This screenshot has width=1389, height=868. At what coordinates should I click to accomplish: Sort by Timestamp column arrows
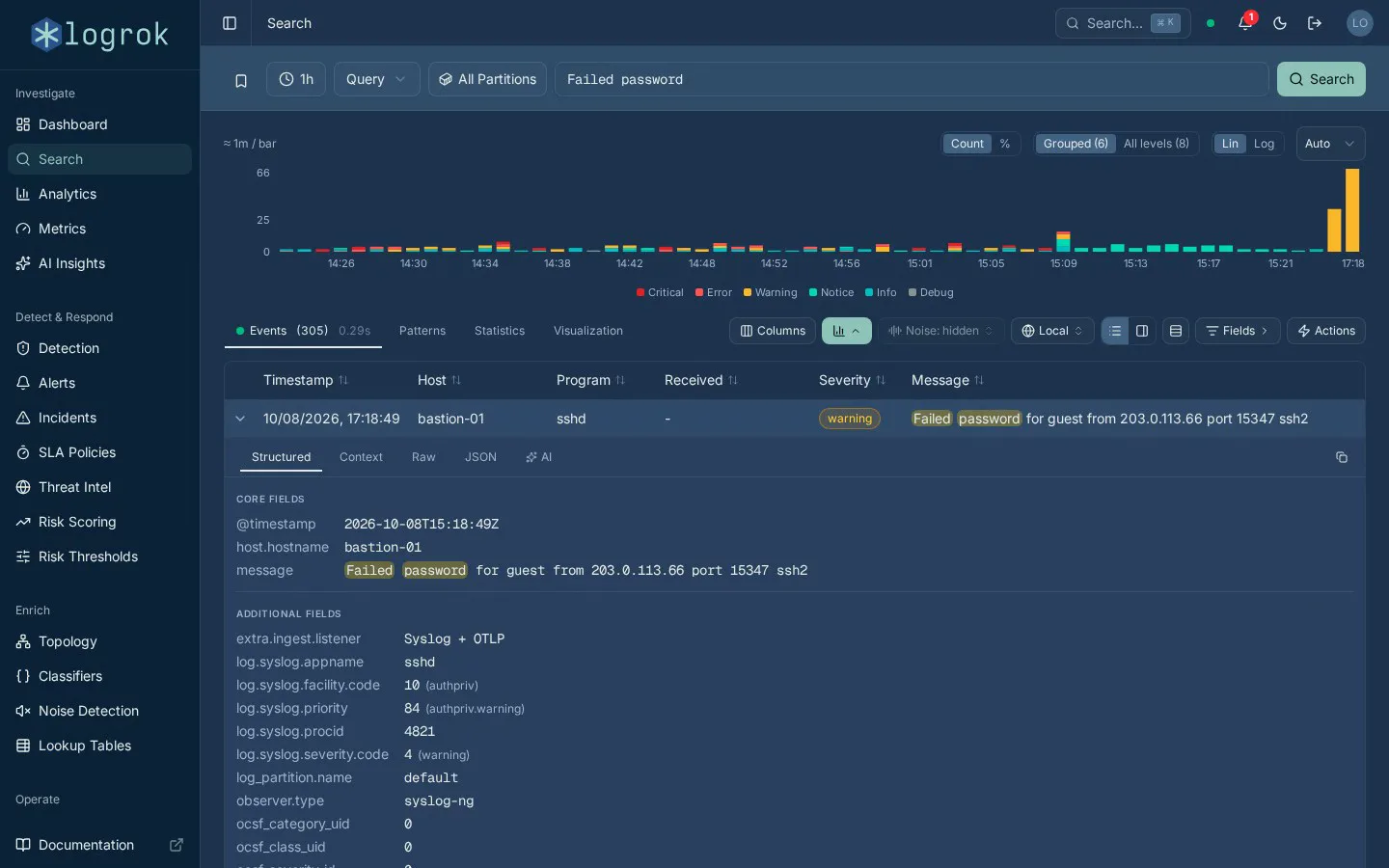(343, 380)
